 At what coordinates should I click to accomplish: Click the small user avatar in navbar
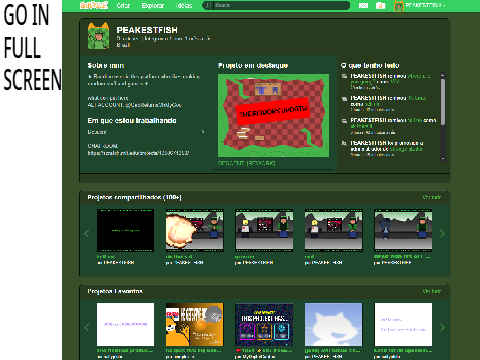coord(399,6)
